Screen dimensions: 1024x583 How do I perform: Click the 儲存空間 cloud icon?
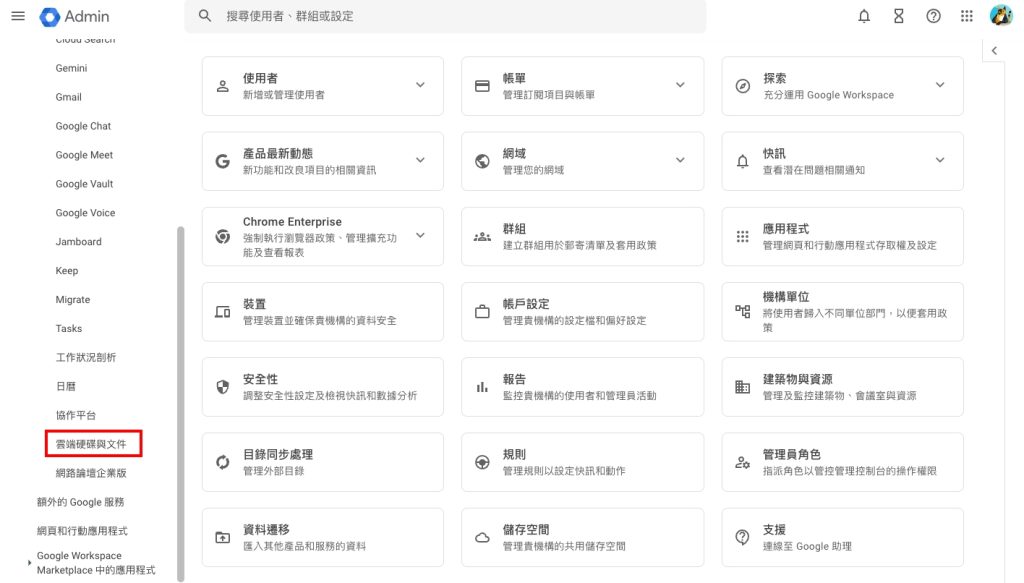point(482,538)
